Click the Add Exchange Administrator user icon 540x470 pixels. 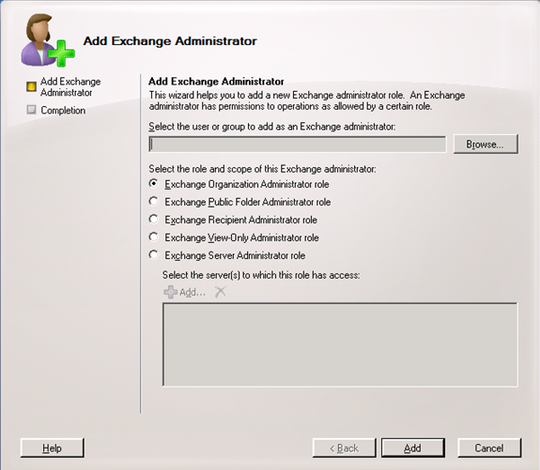[48, 40]
